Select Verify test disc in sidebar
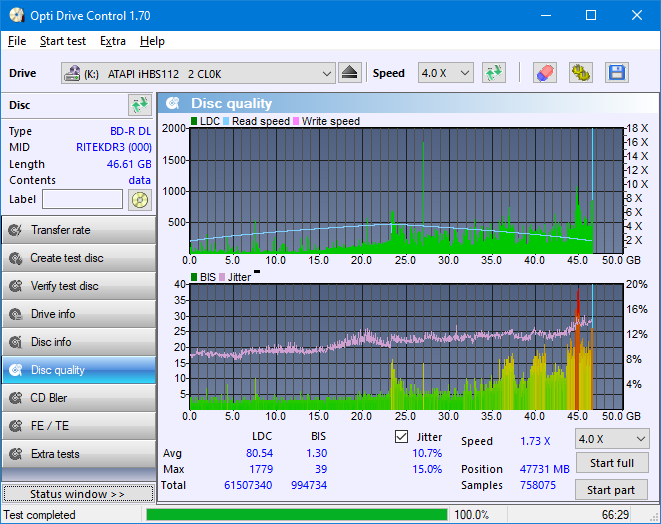661x524 pixels. (x=79, y=286)
